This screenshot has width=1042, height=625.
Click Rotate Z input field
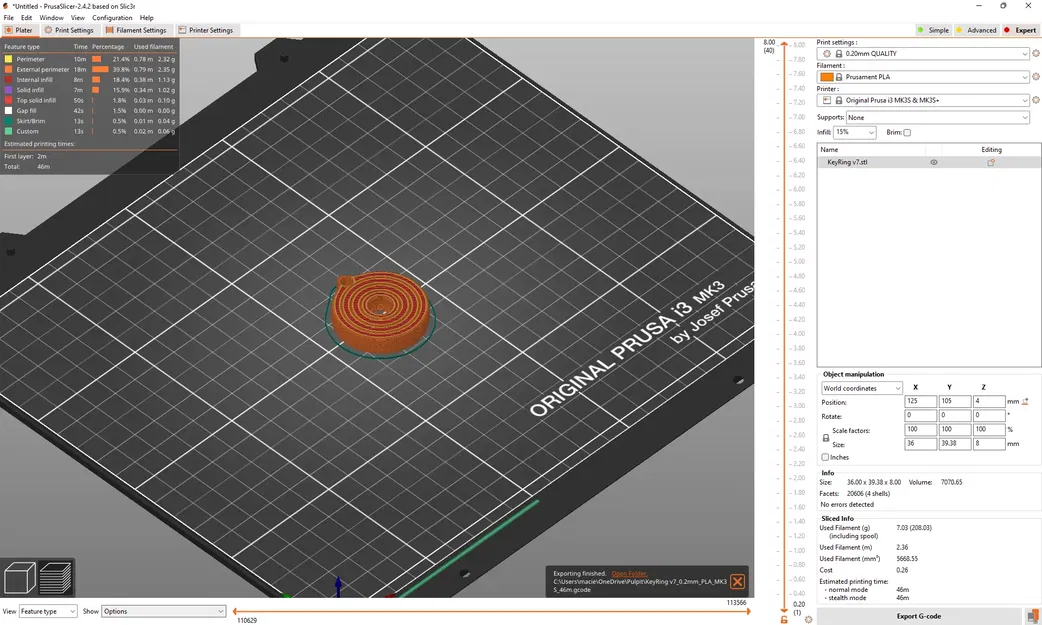989,416
